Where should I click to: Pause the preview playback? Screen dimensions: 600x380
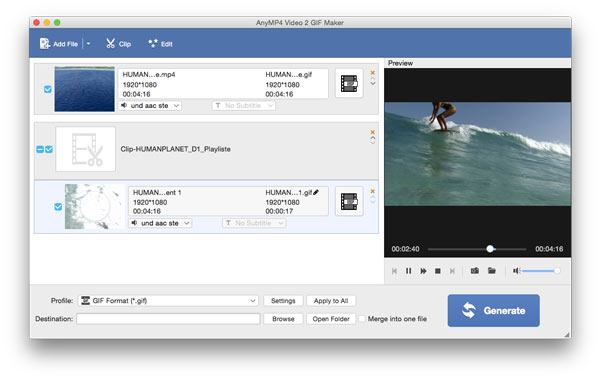point(408,271)
